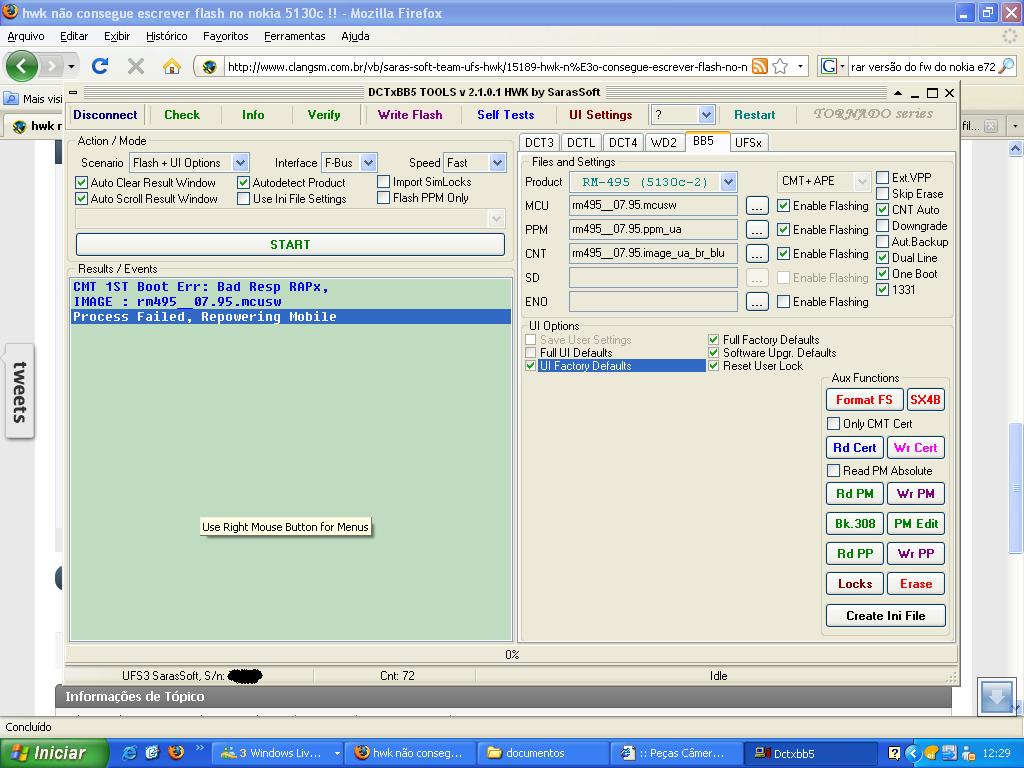Screen dimensions: 1024x768
Task: Enable Use Ini File Settings
Action: (244, 199)
